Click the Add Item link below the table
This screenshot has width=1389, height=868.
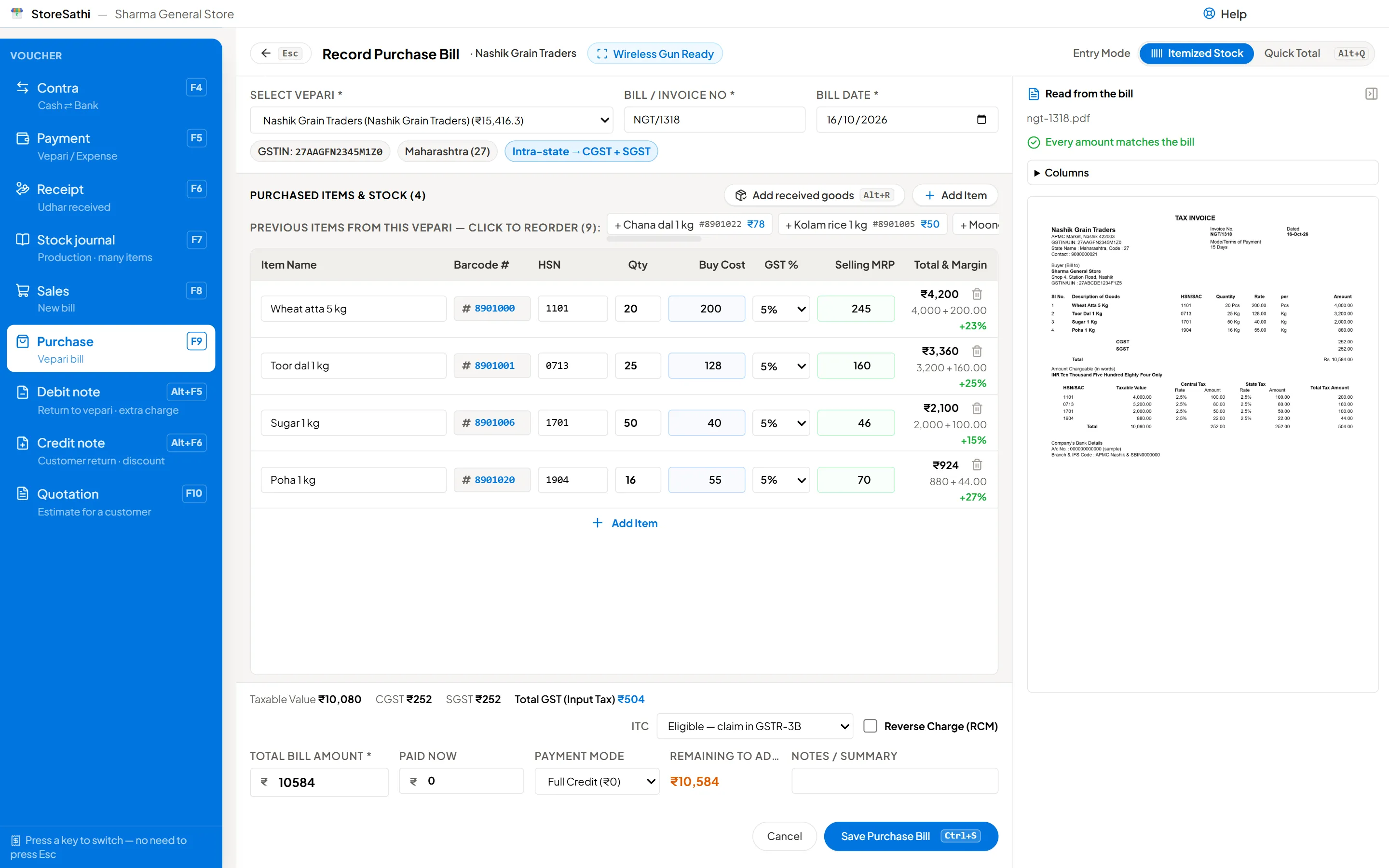pos(625,523)
